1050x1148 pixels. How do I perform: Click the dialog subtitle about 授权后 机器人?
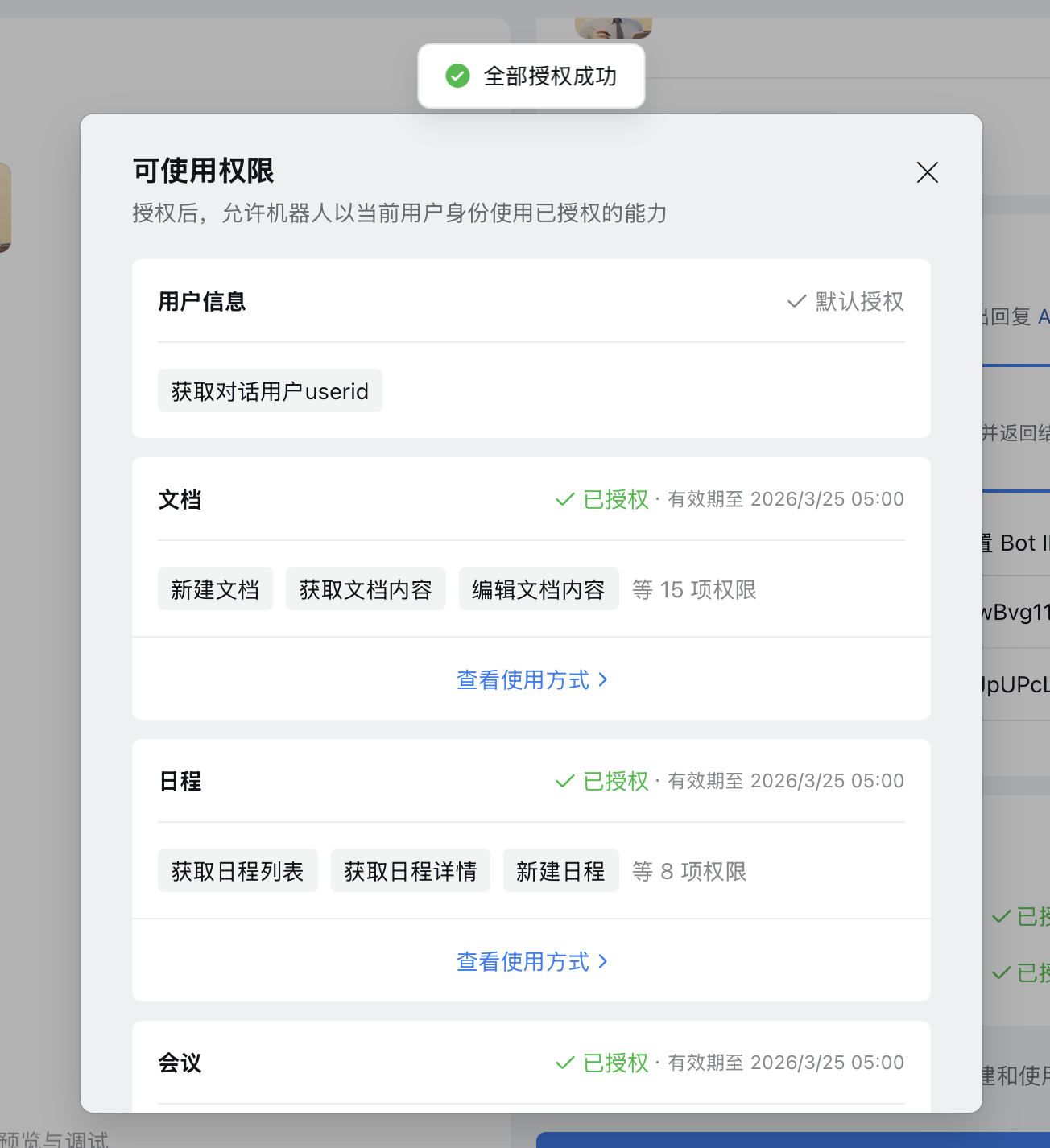[400, 213]
